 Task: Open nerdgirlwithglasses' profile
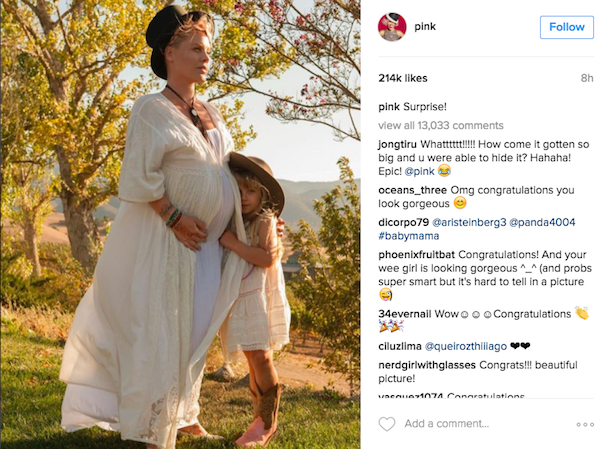tap(427, 365)
